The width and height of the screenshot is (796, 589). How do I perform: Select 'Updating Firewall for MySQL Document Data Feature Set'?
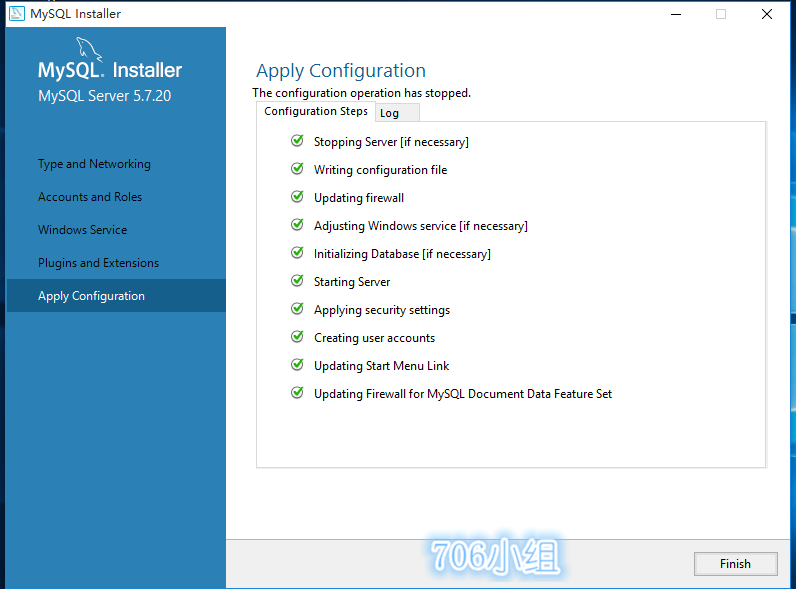(x=463, y=394)
